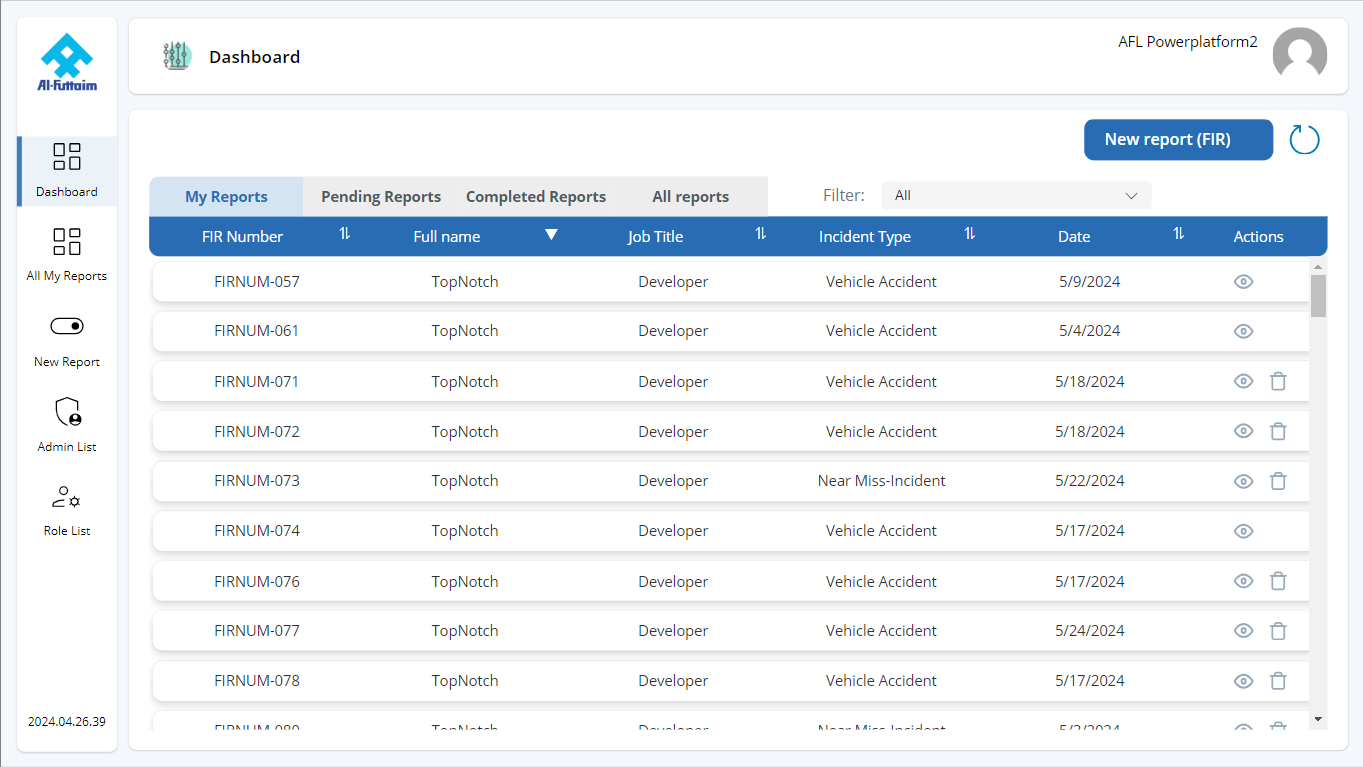Click date 5/9/2024
Image resolution: width=1363 pixels, height=767 pixels.
(1090, 282)
